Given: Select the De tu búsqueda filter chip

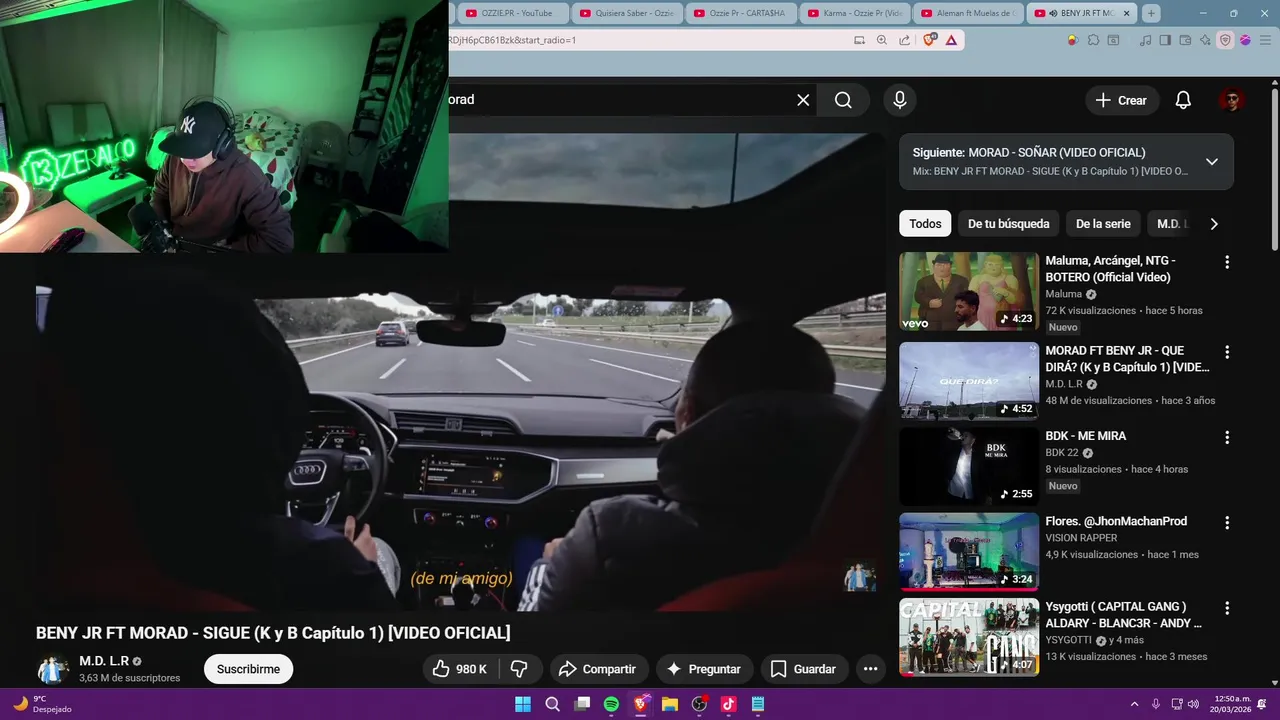Looking at the screenshot, I should [x=1008, y=224].
